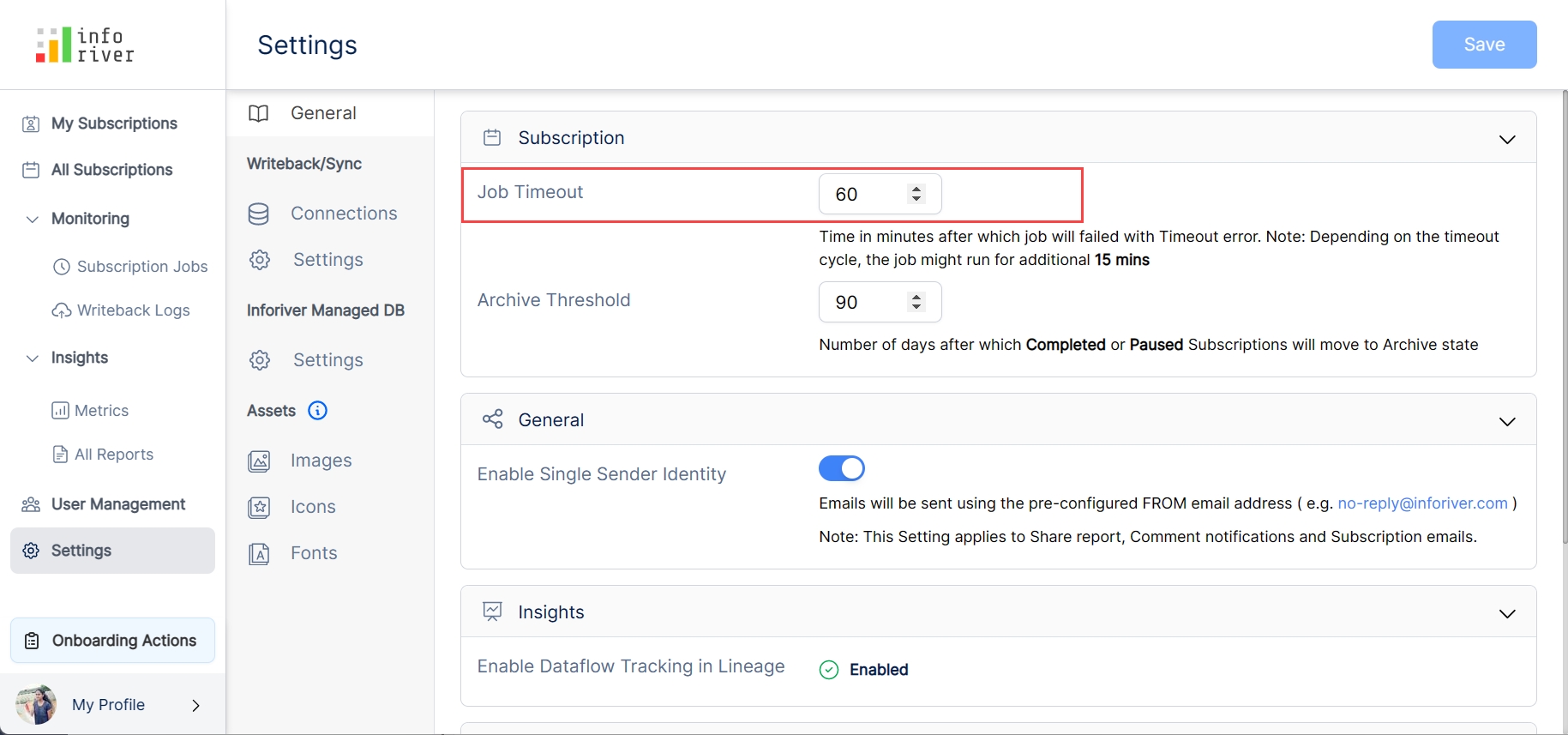Click the Icons star icon
1568x735 pixels.
(258, 508)
